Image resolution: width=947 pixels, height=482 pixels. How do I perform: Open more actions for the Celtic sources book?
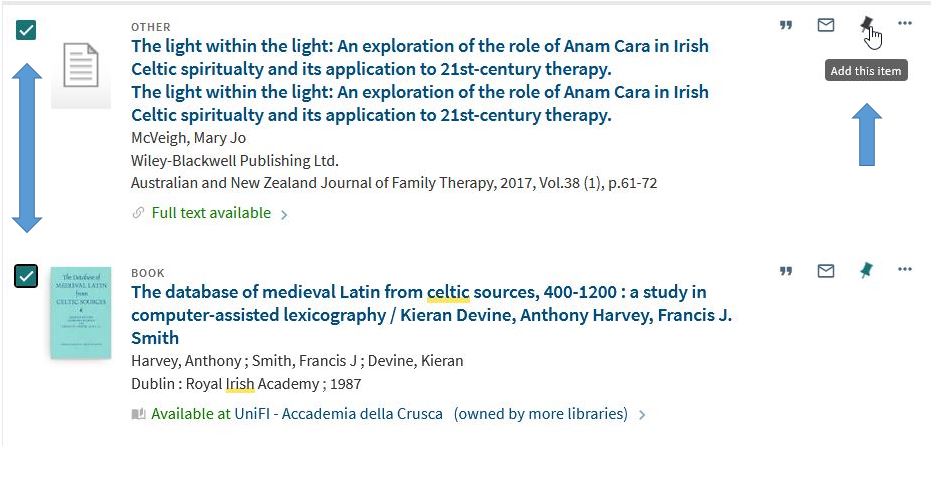pyautogui.click(x=905, y=269)
